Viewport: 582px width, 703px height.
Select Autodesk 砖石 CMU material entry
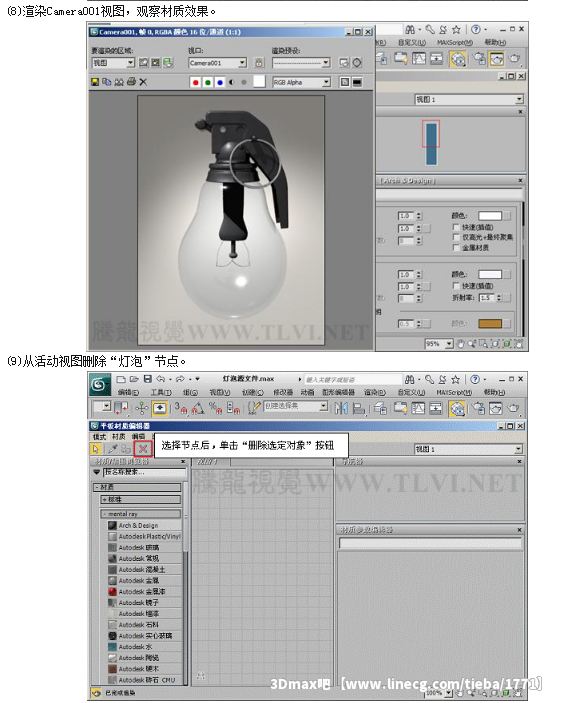click(145, 680)
